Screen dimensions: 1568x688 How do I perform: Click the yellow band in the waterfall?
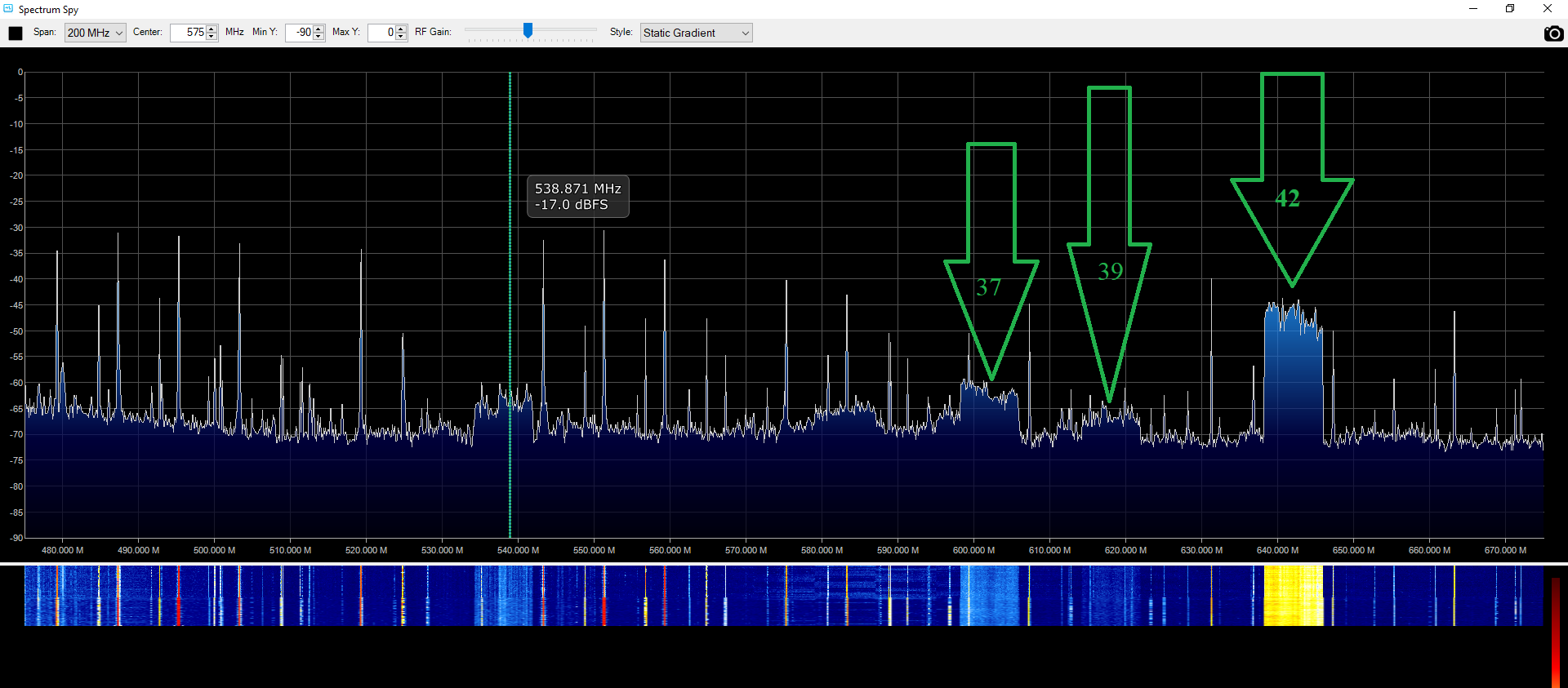click(1294, 596)
